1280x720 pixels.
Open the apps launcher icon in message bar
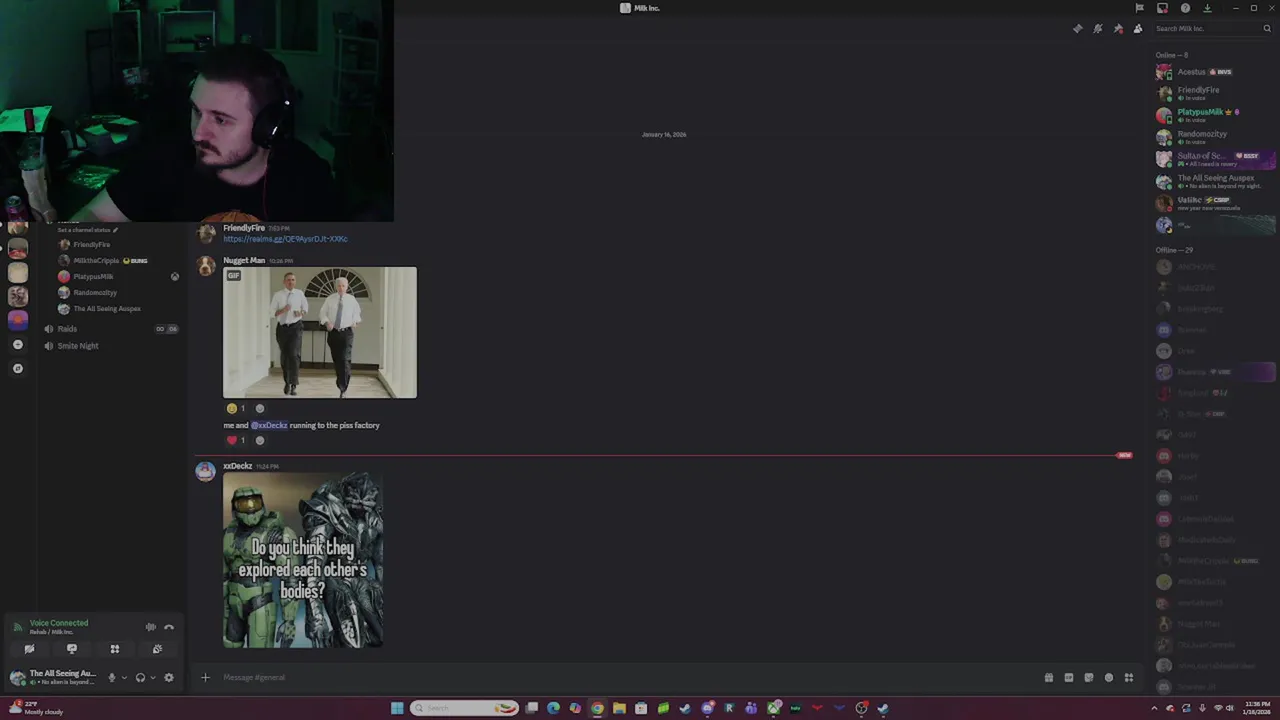point(1128,678)
